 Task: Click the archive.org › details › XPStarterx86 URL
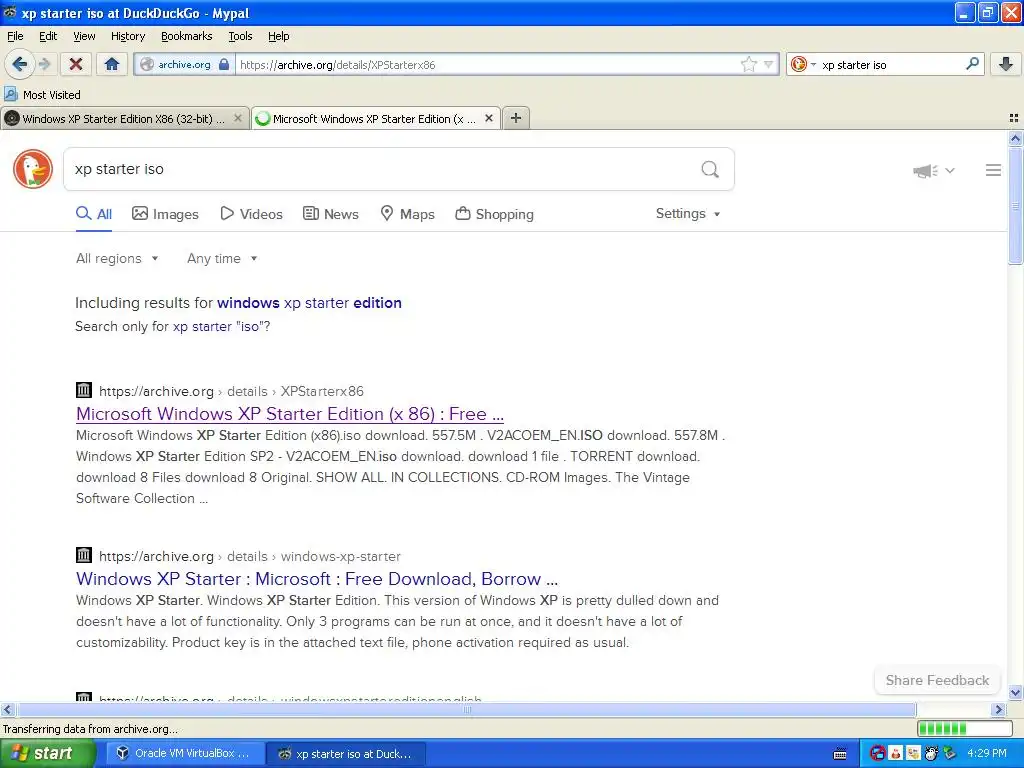[231, 391]
